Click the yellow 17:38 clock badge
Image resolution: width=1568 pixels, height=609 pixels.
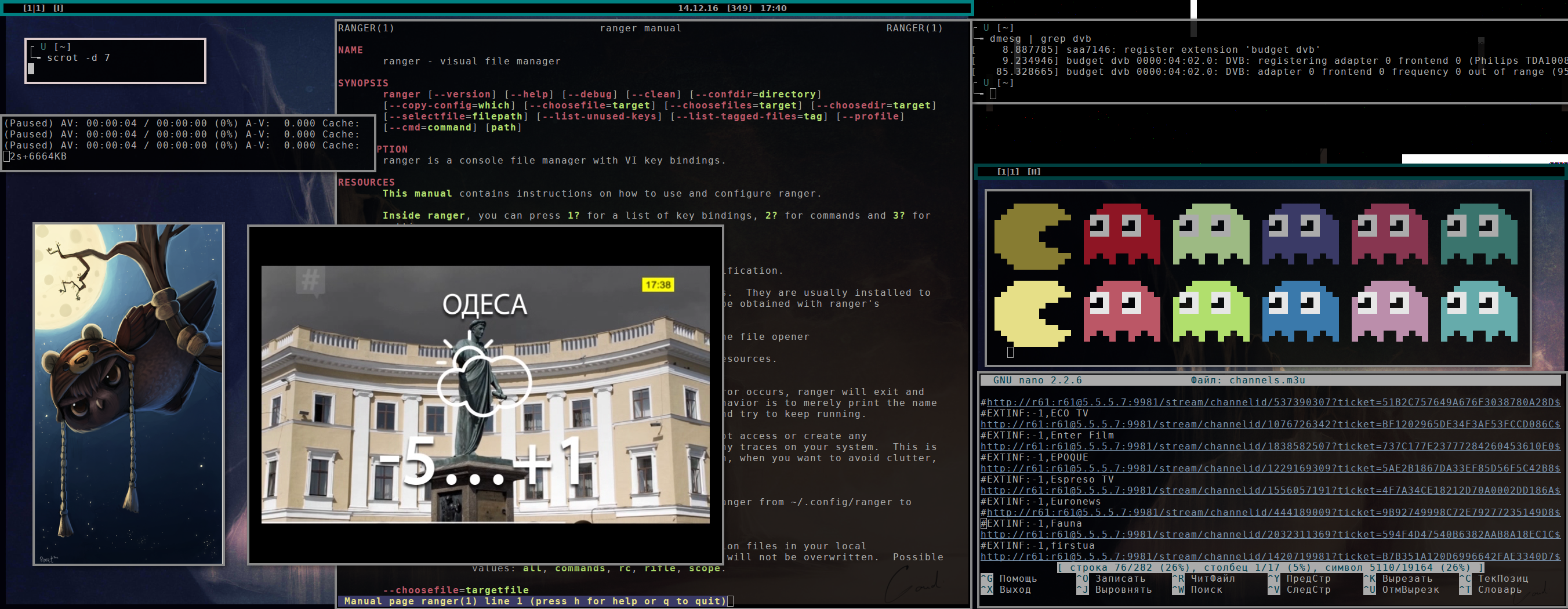click(x=658, y=284)
